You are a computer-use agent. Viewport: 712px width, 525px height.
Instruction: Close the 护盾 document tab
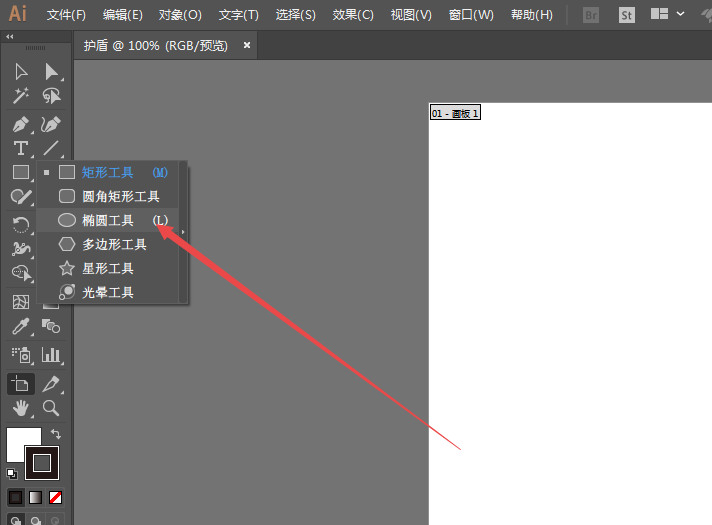tap(247, 45)
